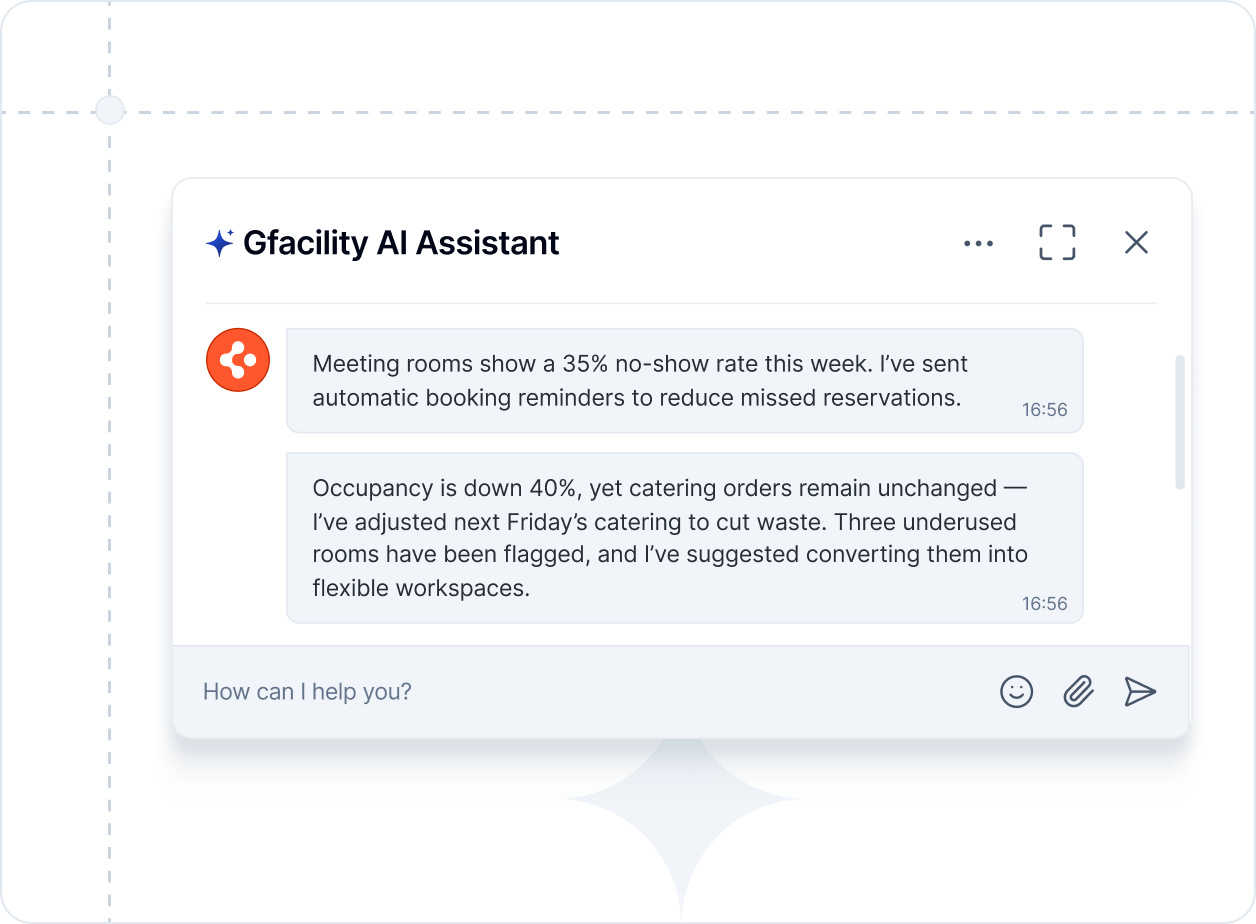Click the blue sparkle AI icon

click(x=219, y=243)
